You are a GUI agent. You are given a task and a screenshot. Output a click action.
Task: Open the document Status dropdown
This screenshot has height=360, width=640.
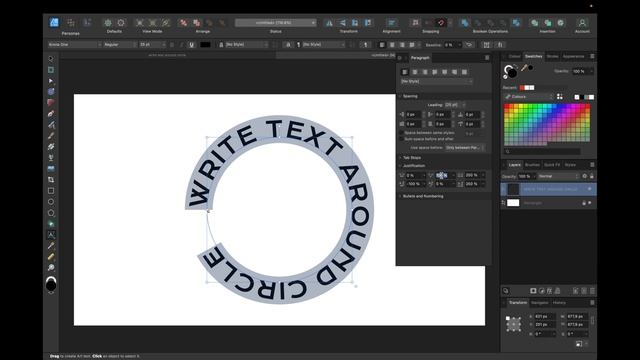[x=276, y=23]
